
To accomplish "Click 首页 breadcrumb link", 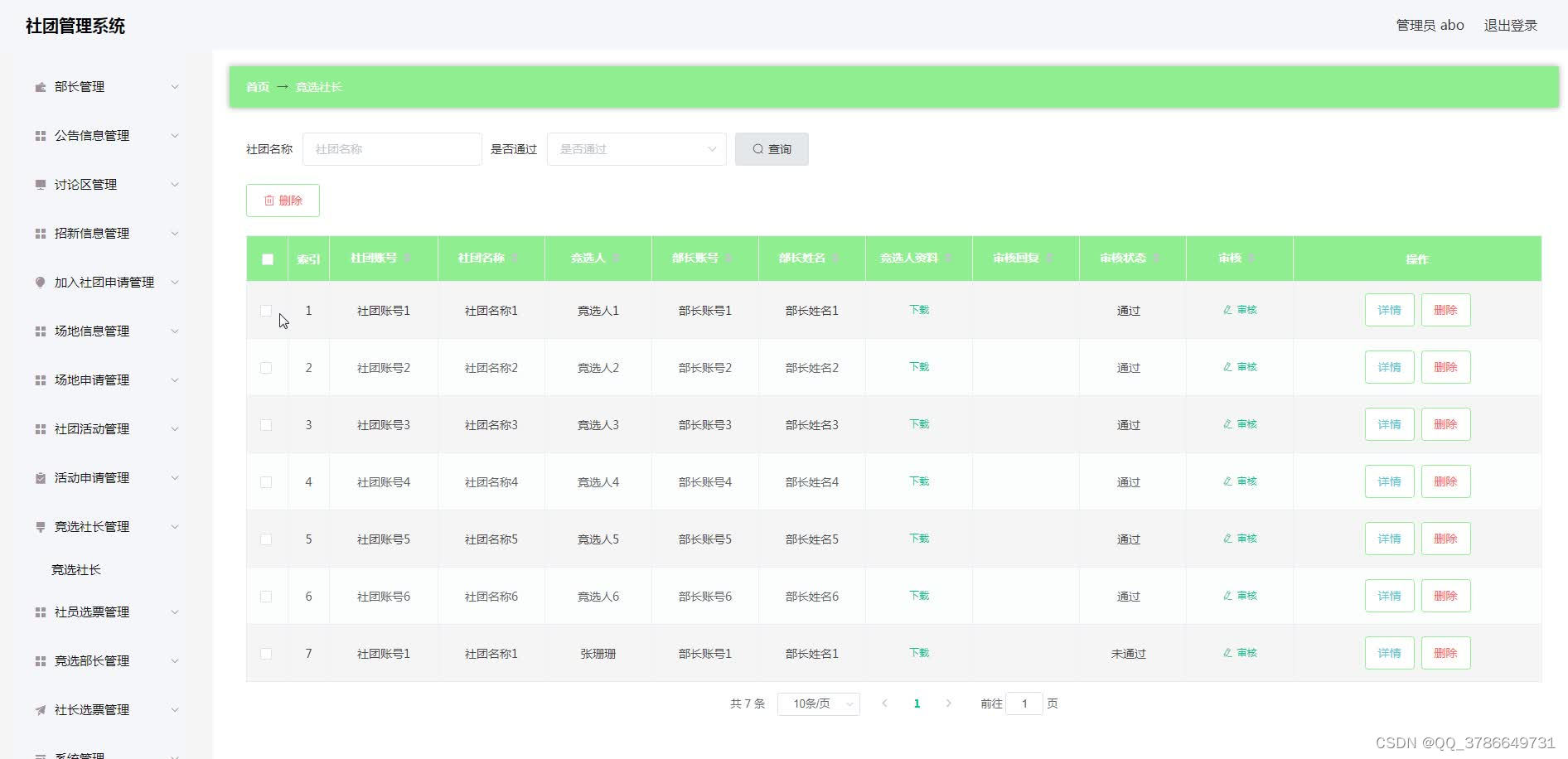I will [x=258, y=87].
